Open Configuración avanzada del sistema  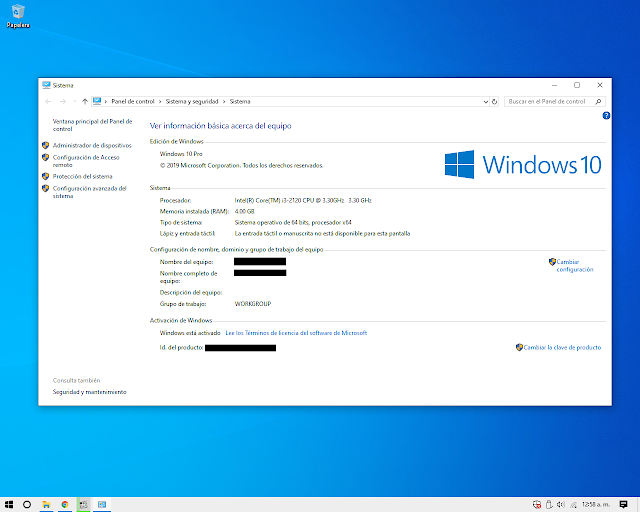pos(89,192)
